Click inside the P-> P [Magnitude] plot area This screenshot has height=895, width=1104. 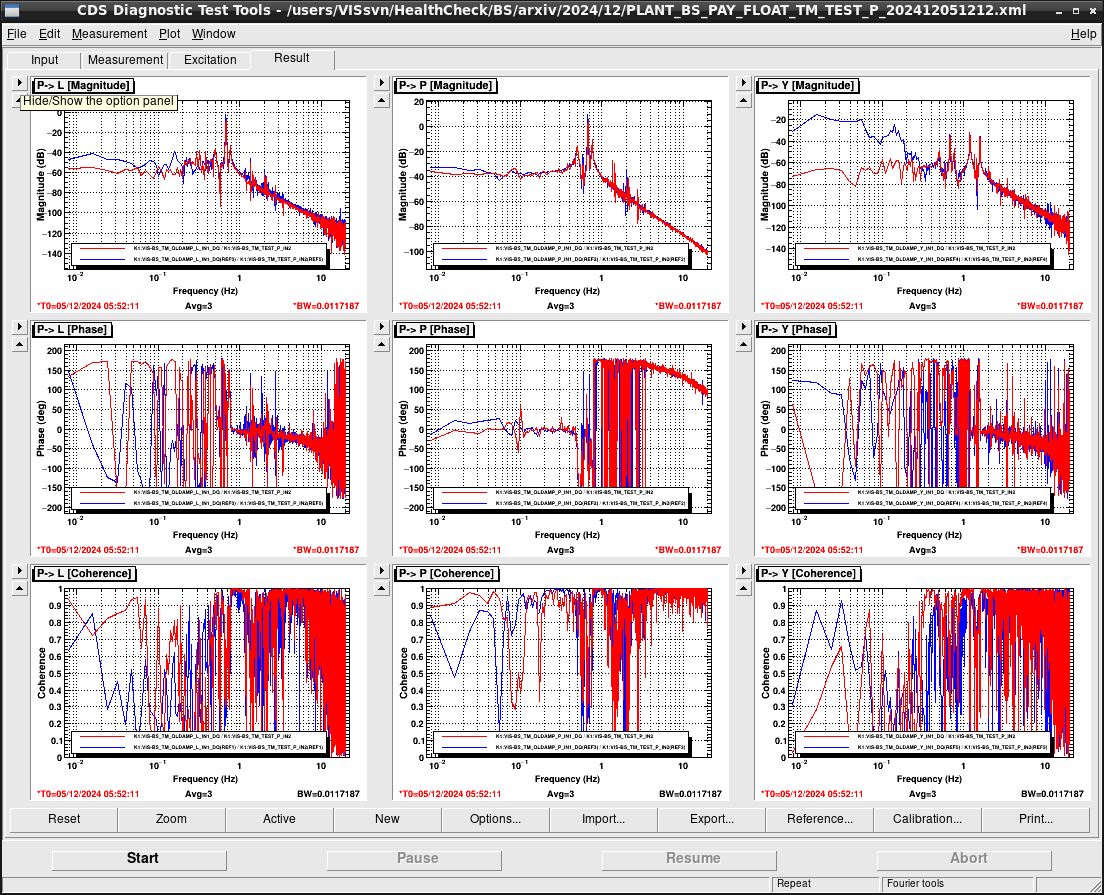(x=567, y=184)
